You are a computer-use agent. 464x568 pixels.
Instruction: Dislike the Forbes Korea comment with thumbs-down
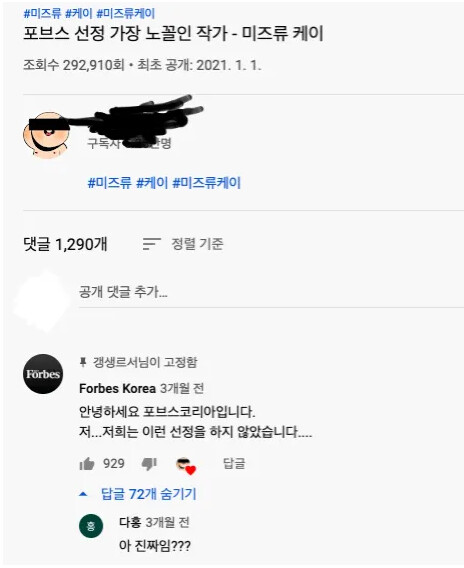[x=149, y=464]
